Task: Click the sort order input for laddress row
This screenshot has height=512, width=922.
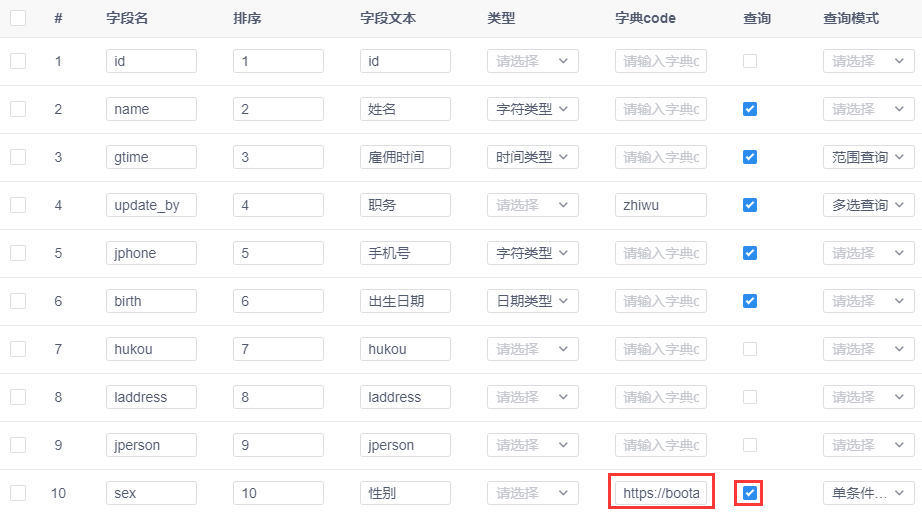Action: click(x=278, y=397)
